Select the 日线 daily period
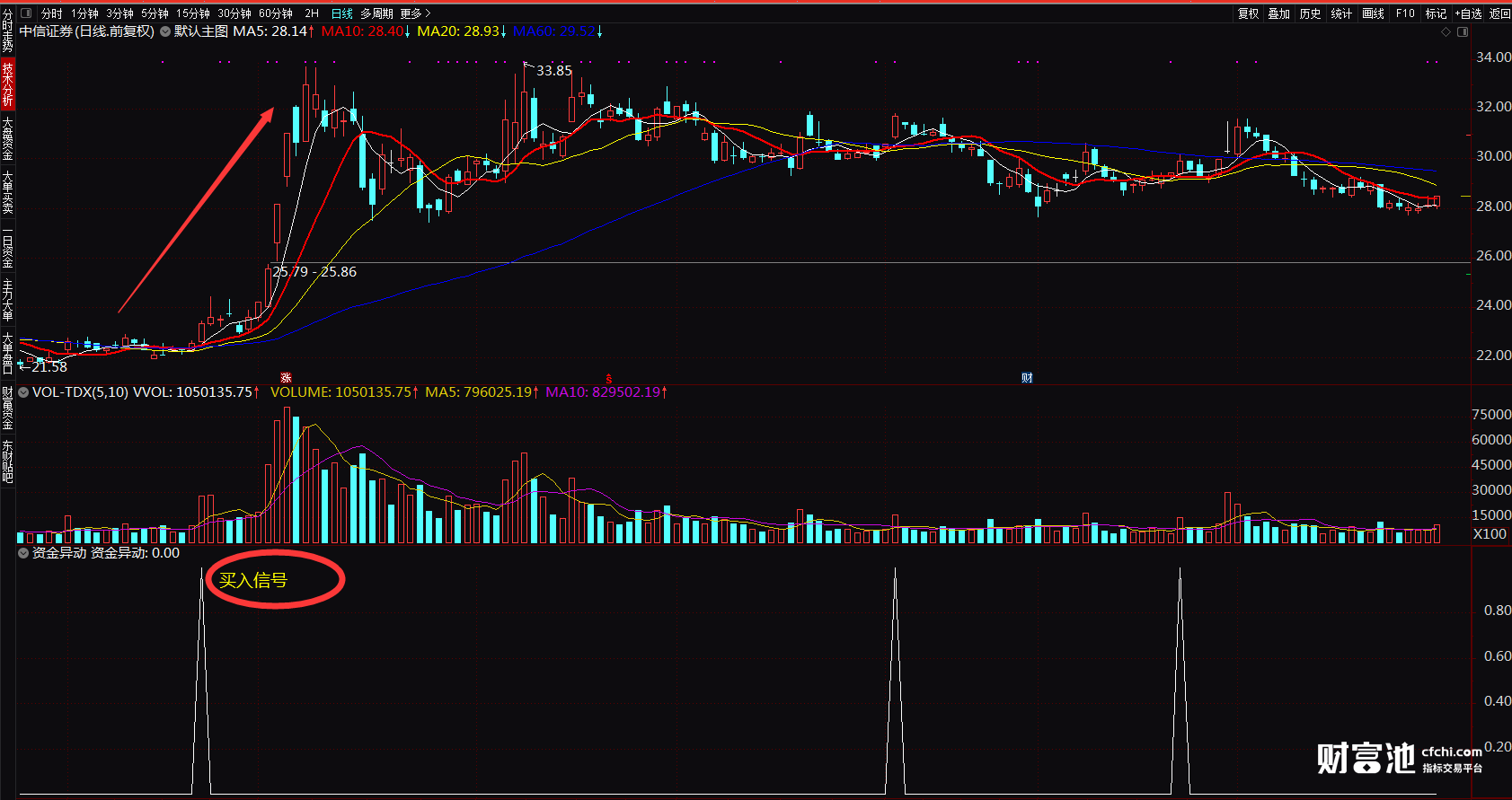1512x800 pixels. (341, 13)
